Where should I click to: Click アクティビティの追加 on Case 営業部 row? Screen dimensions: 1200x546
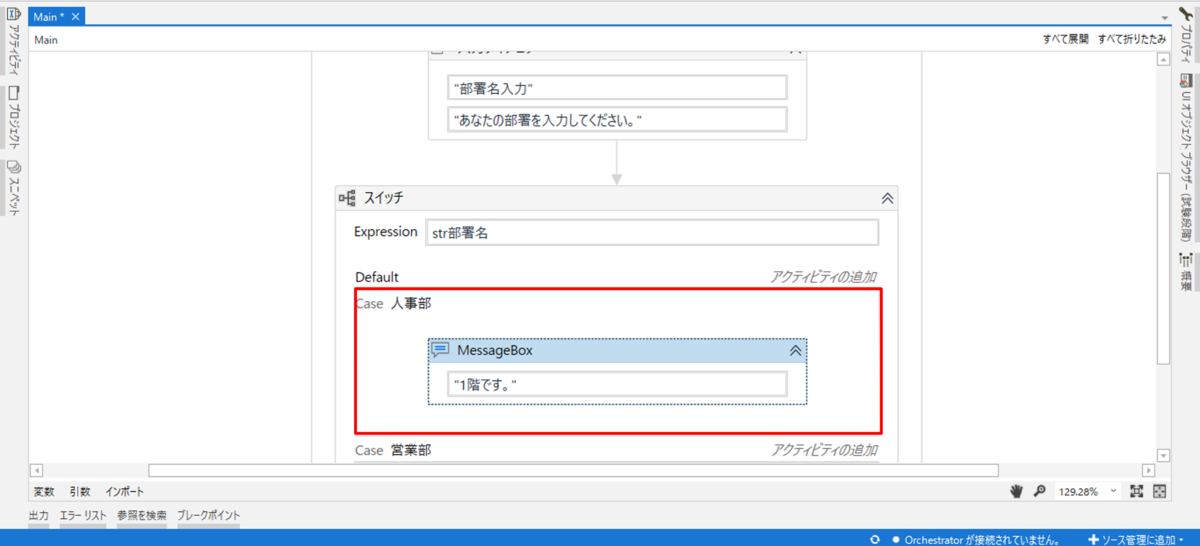coord(824,450)
